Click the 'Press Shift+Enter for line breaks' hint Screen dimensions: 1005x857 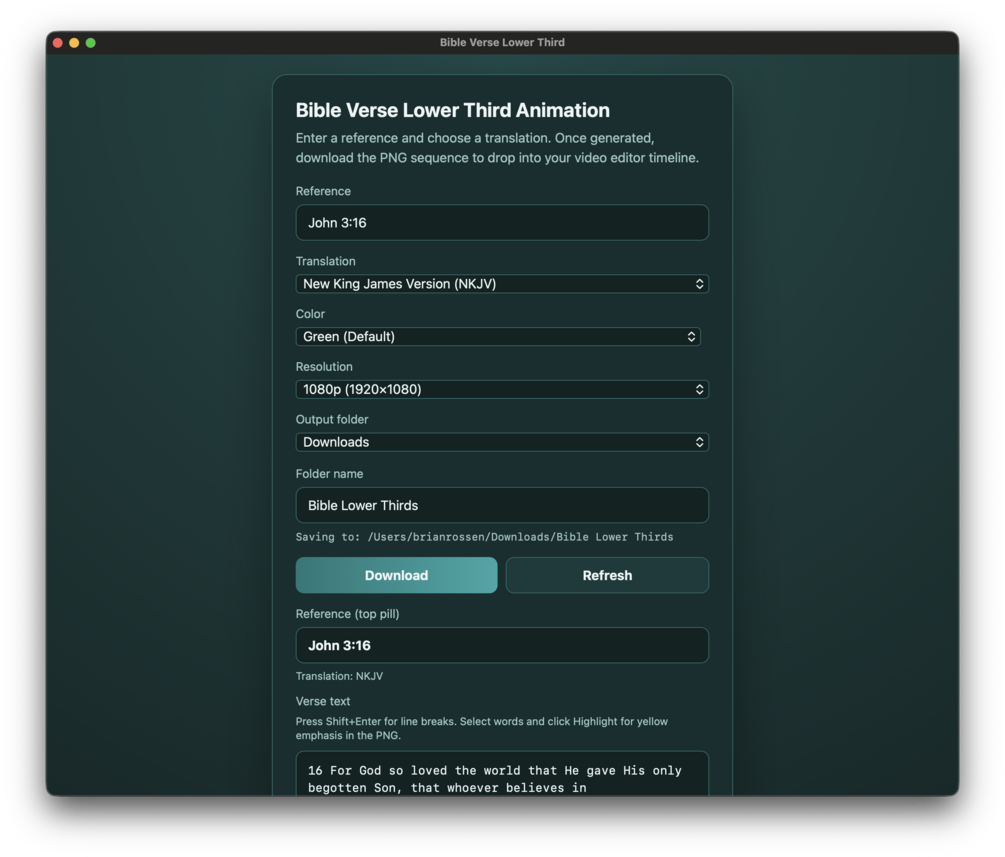pos(481,728)
